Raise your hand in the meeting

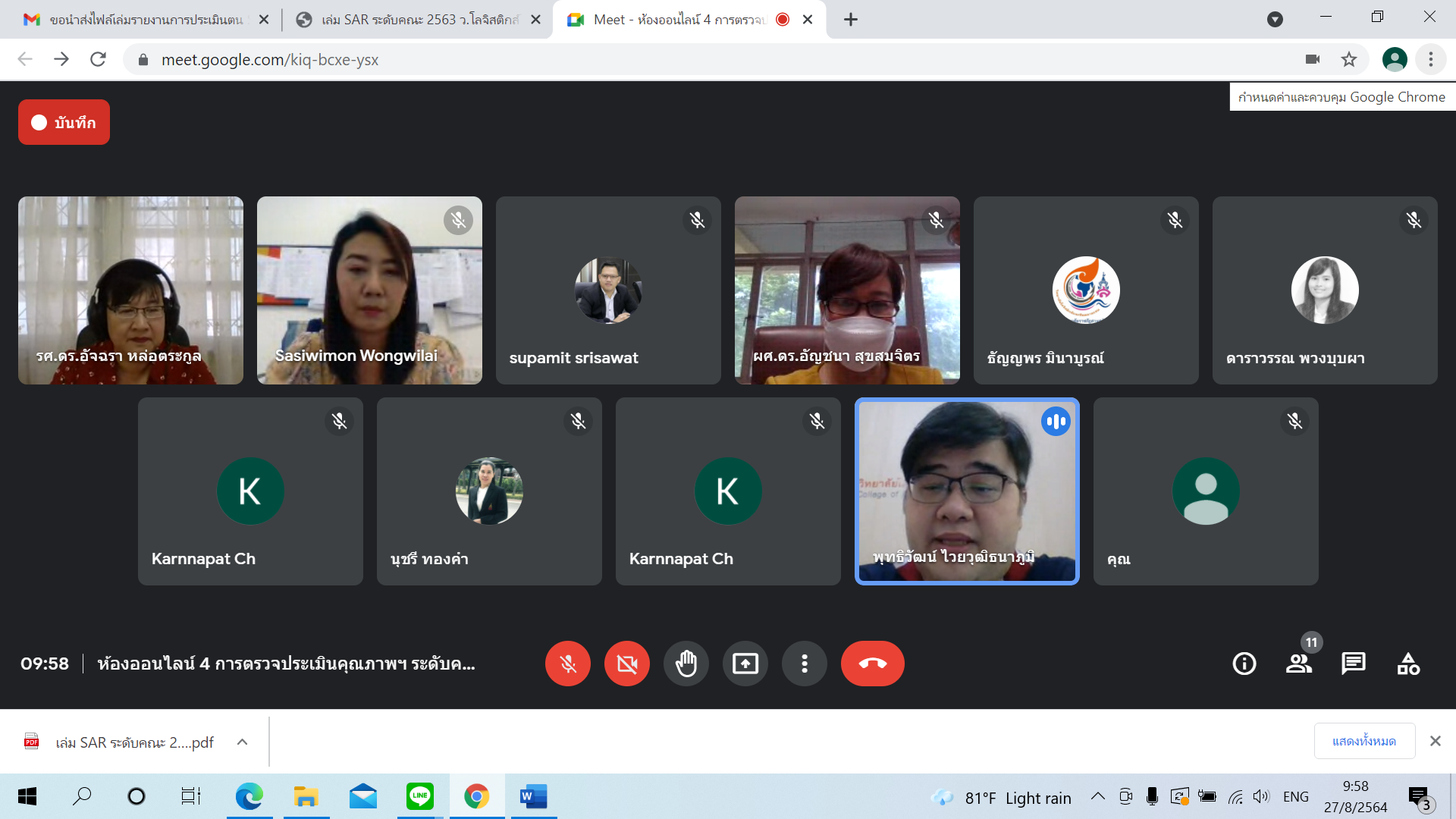pyautogui.click(x=686, y=664)
